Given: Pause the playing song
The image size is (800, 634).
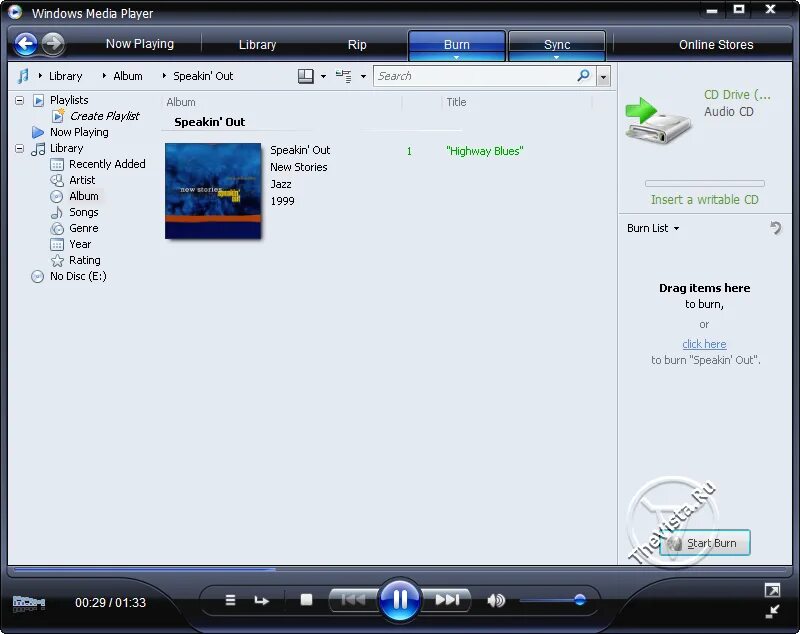Looking at the screenshot, I should pyautogui.click(x=400, y=600).
